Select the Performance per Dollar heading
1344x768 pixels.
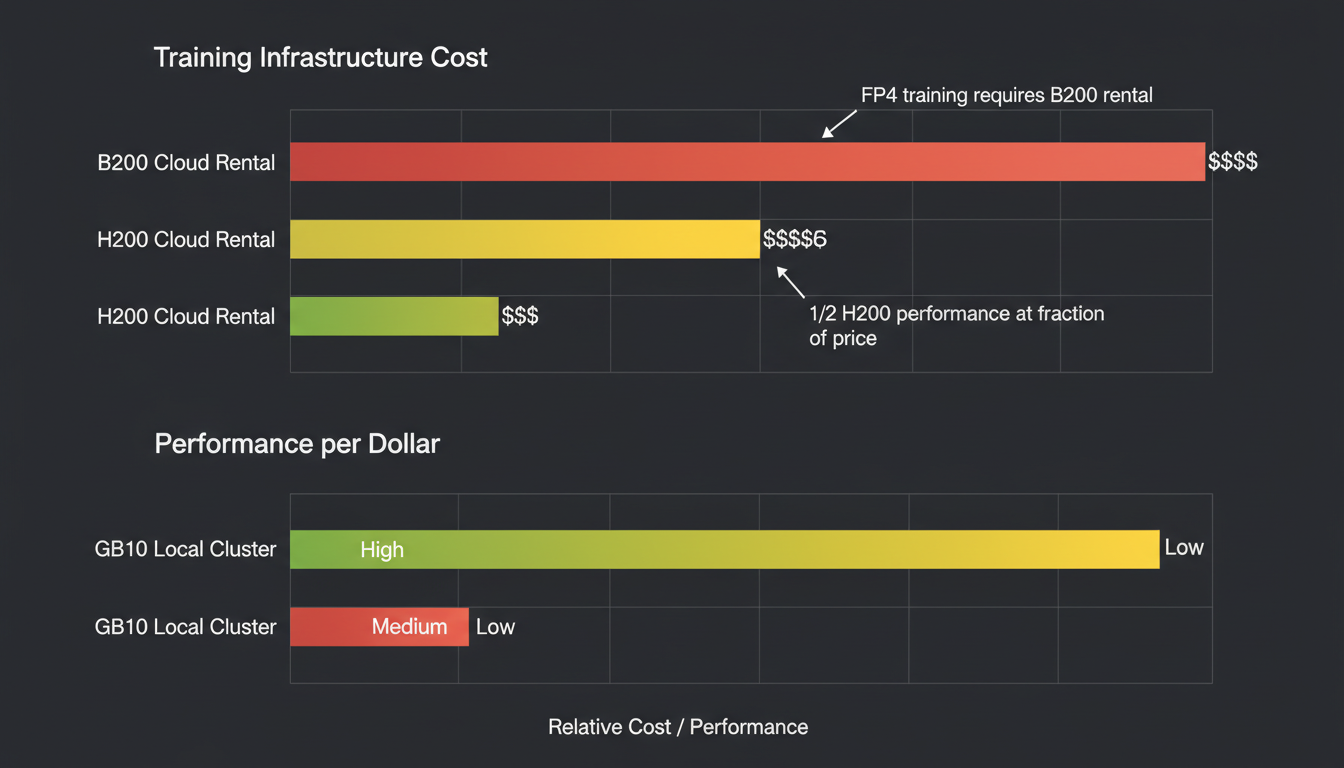[296, 444]
